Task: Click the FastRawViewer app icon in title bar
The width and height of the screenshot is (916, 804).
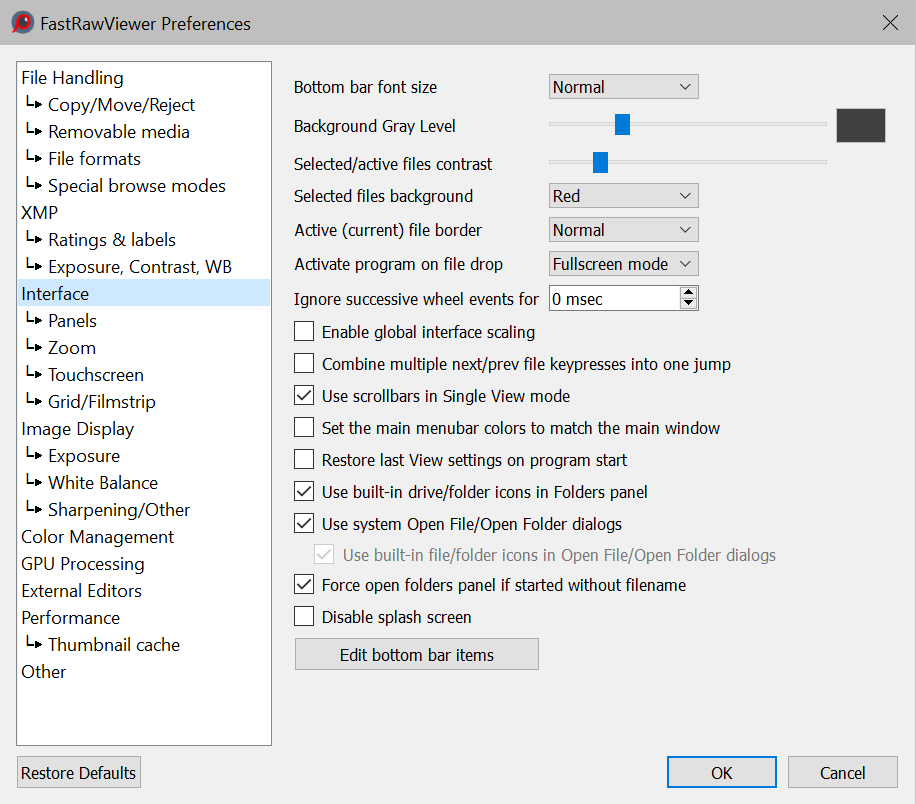Action: pos(22,23)
